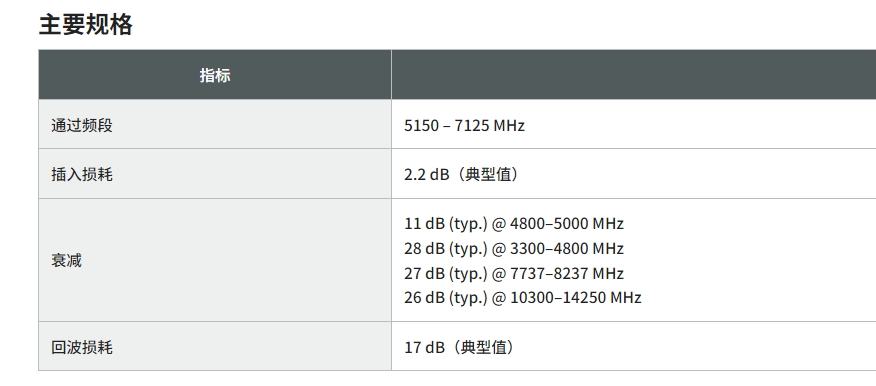Click the 11 dB @ 4800–5000 MHz line
The height and width of the screenshot is (386, 876).
tap(513, 223)
